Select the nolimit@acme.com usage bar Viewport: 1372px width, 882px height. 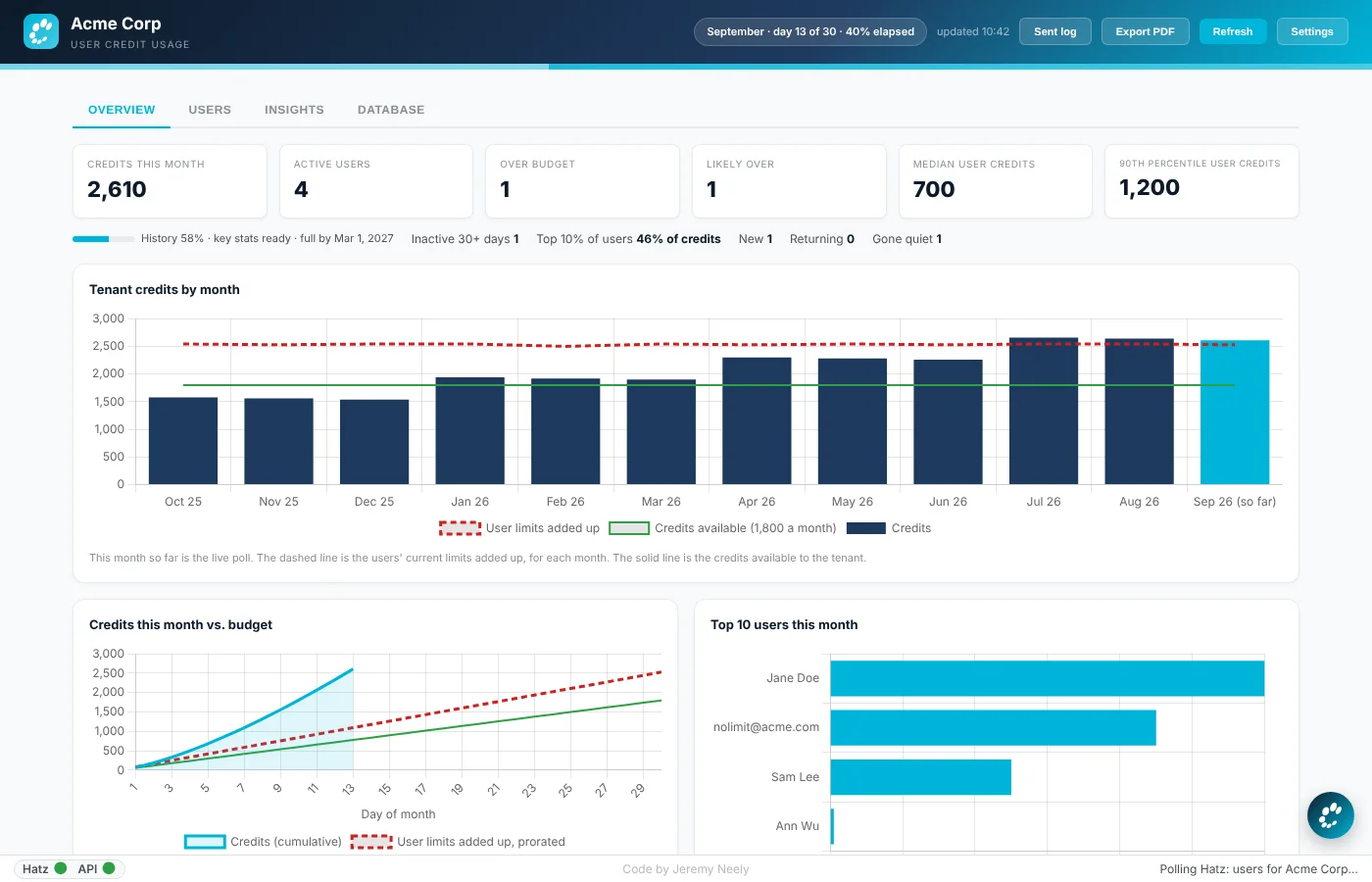994,727
